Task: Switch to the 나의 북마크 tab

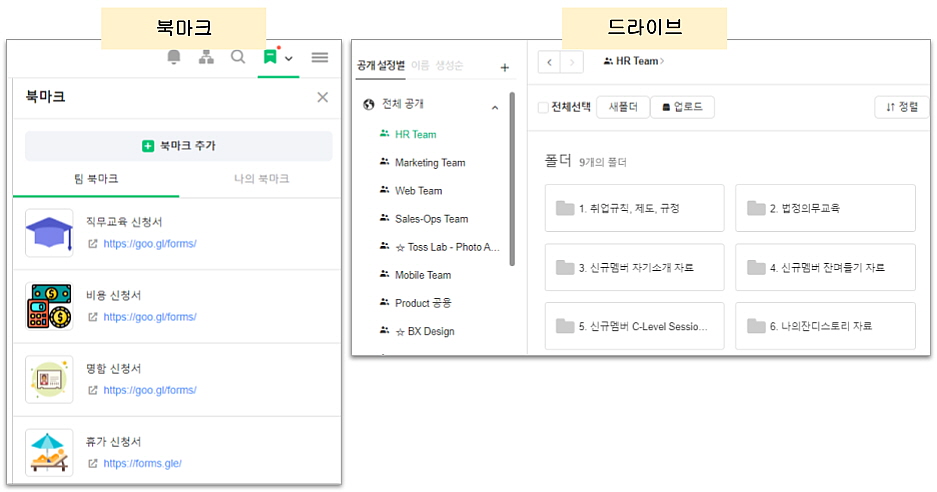Action: coord(261,179)
